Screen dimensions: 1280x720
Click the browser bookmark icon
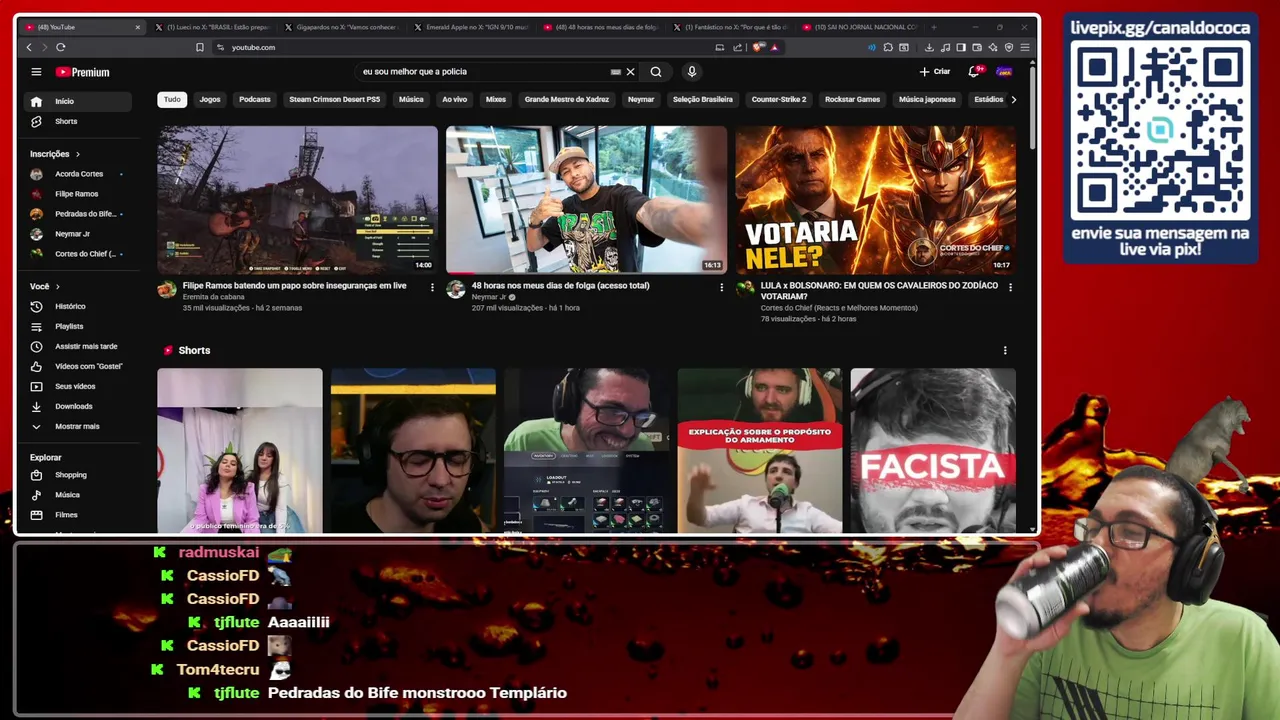[200, 47]
